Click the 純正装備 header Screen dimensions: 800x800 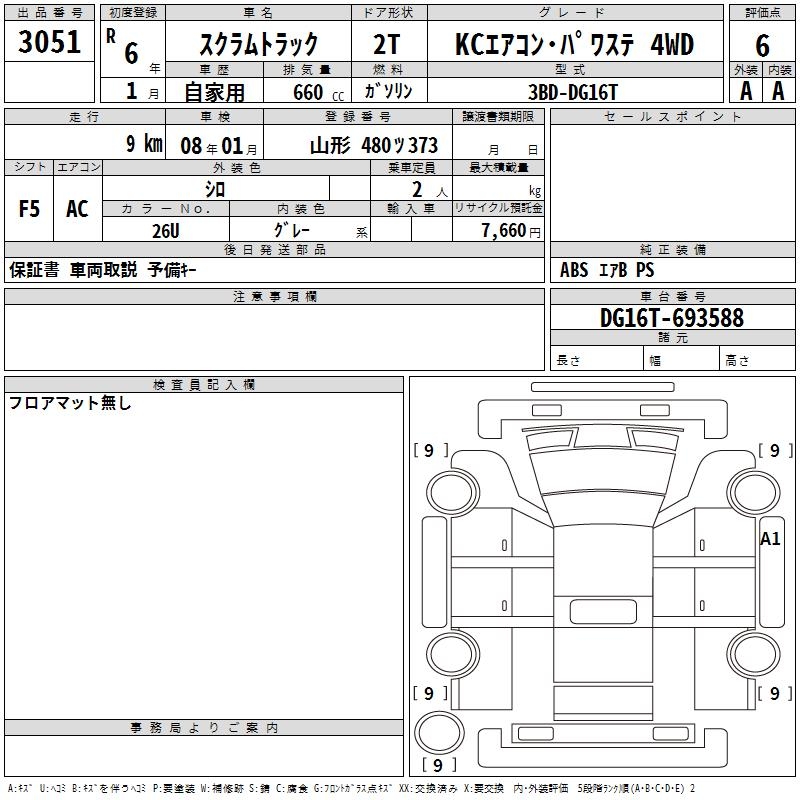[672, 249]
